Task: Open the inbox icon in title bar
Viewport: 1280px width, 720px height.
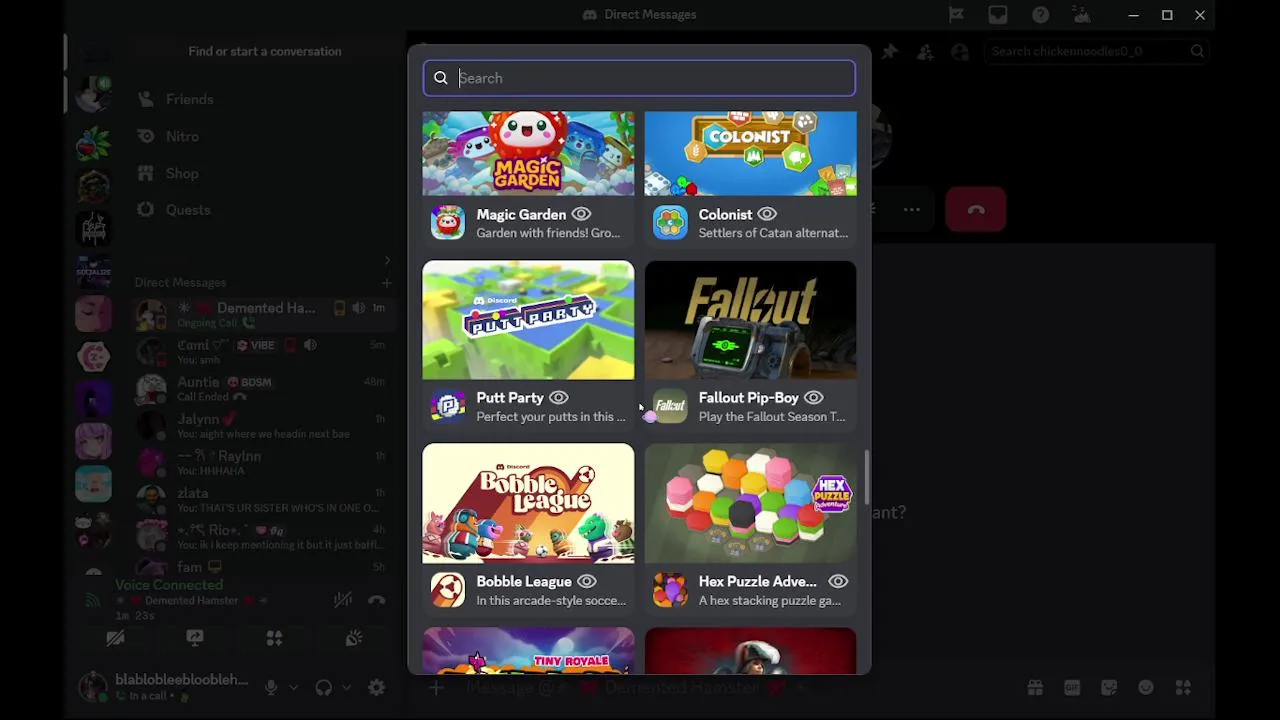Action: (x=998, y=15)
